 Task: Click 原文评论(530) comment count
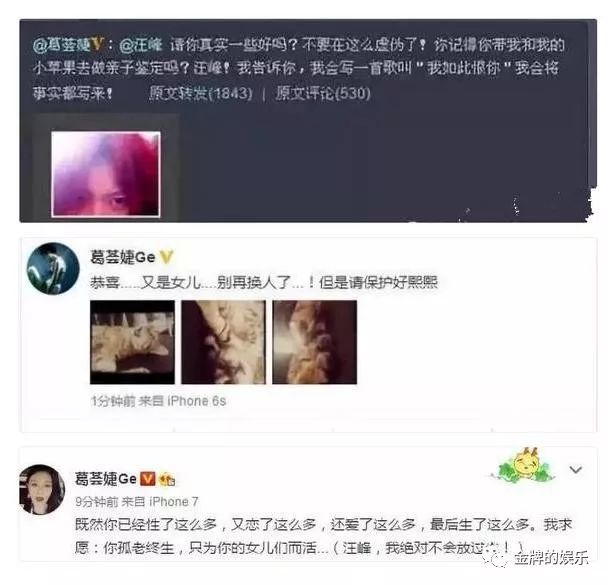[323, 93]
